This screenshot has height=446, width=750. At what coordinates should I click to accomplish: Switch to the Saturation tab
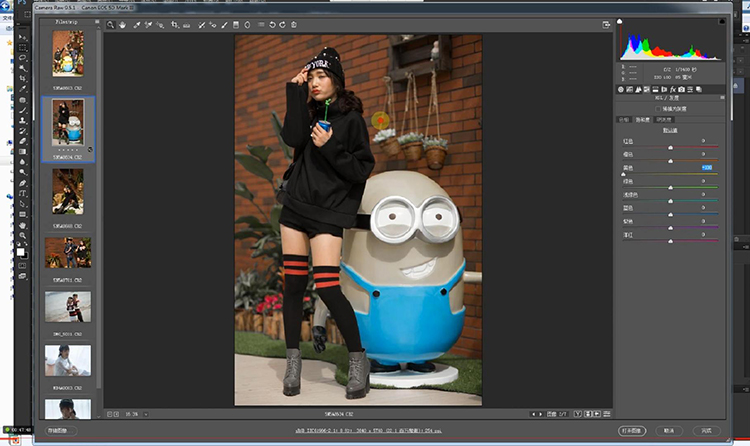pyautogui.click(x=642, y=120)
